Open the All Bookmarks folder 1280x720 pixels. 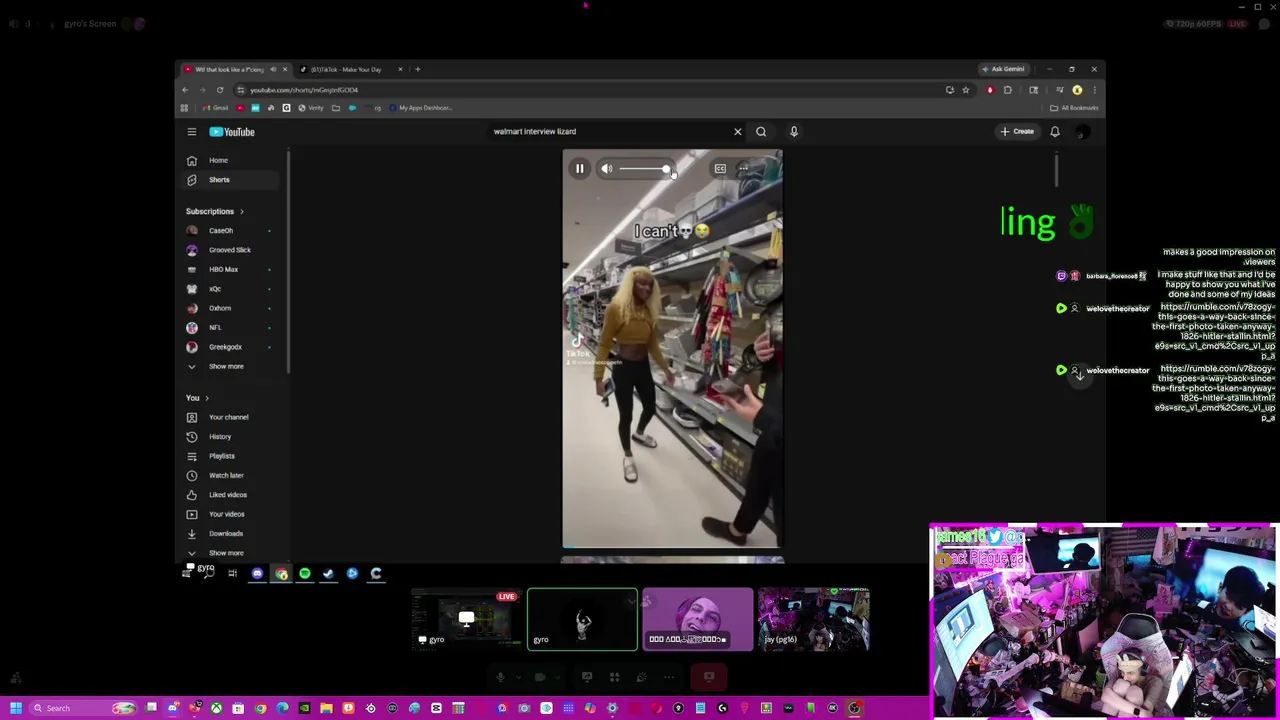(1075, 108)
